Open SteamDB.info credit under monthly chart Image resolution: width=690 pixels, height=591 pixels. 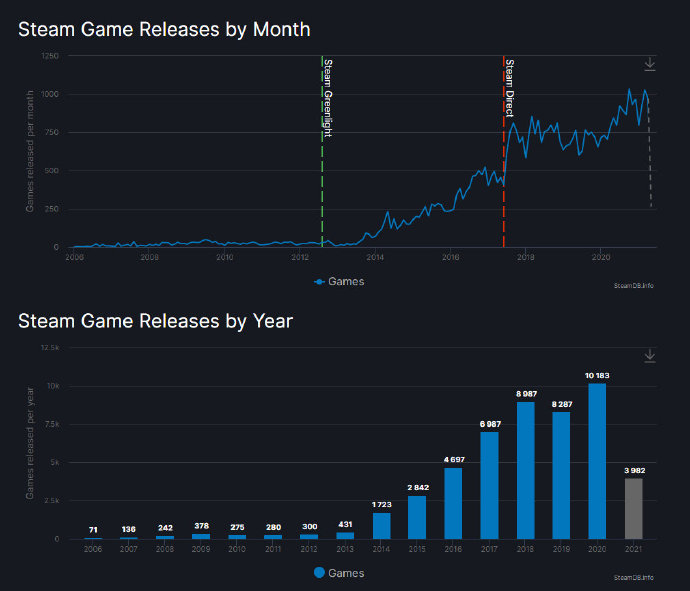coord(634,286)
